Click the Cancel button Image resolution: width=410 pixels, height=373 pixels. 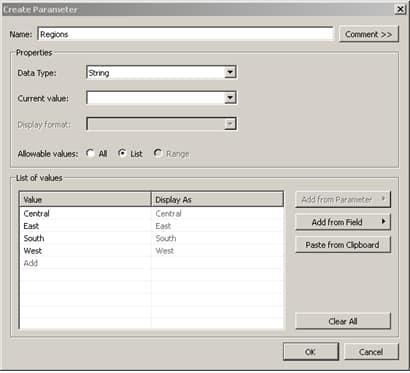coord(371,352)
